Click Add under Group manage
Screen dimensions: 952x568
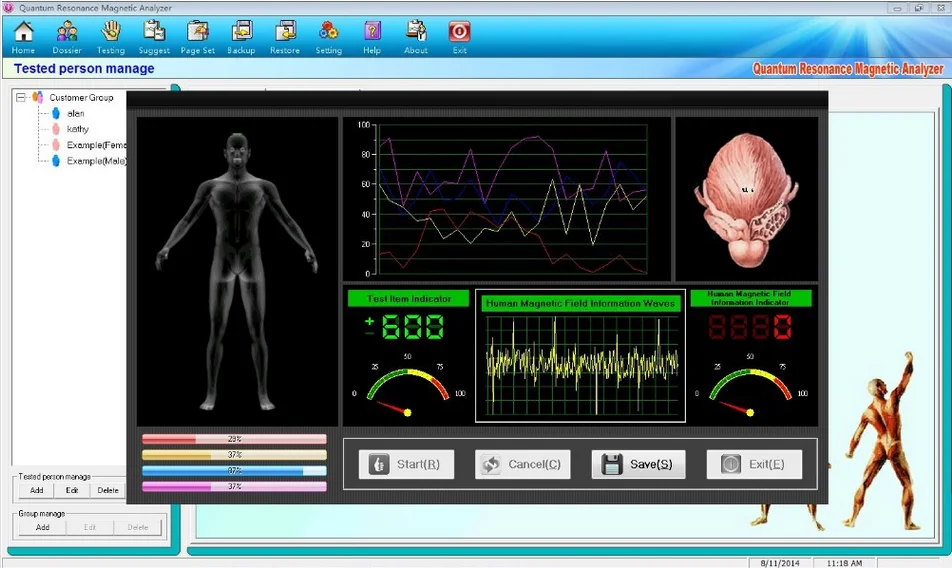coord(42,527)
